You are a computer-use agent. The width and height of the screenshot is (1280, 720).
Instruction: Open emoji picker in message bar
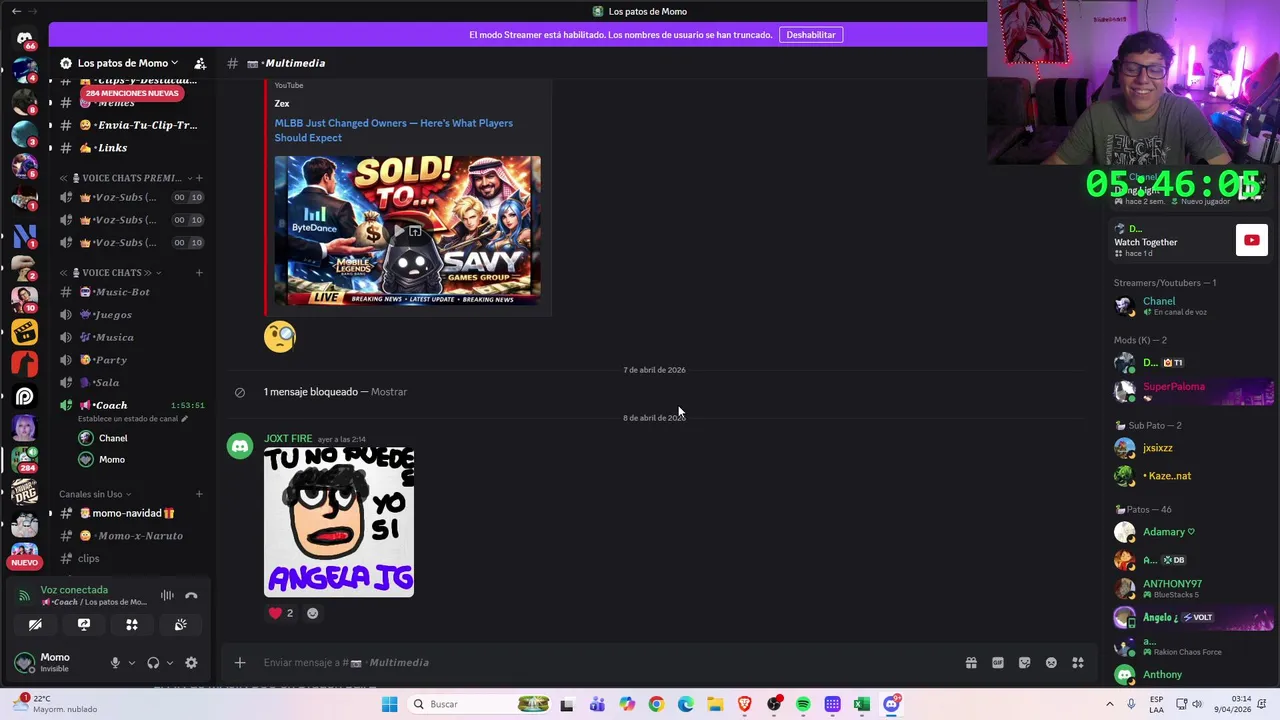pos(1051,663)
